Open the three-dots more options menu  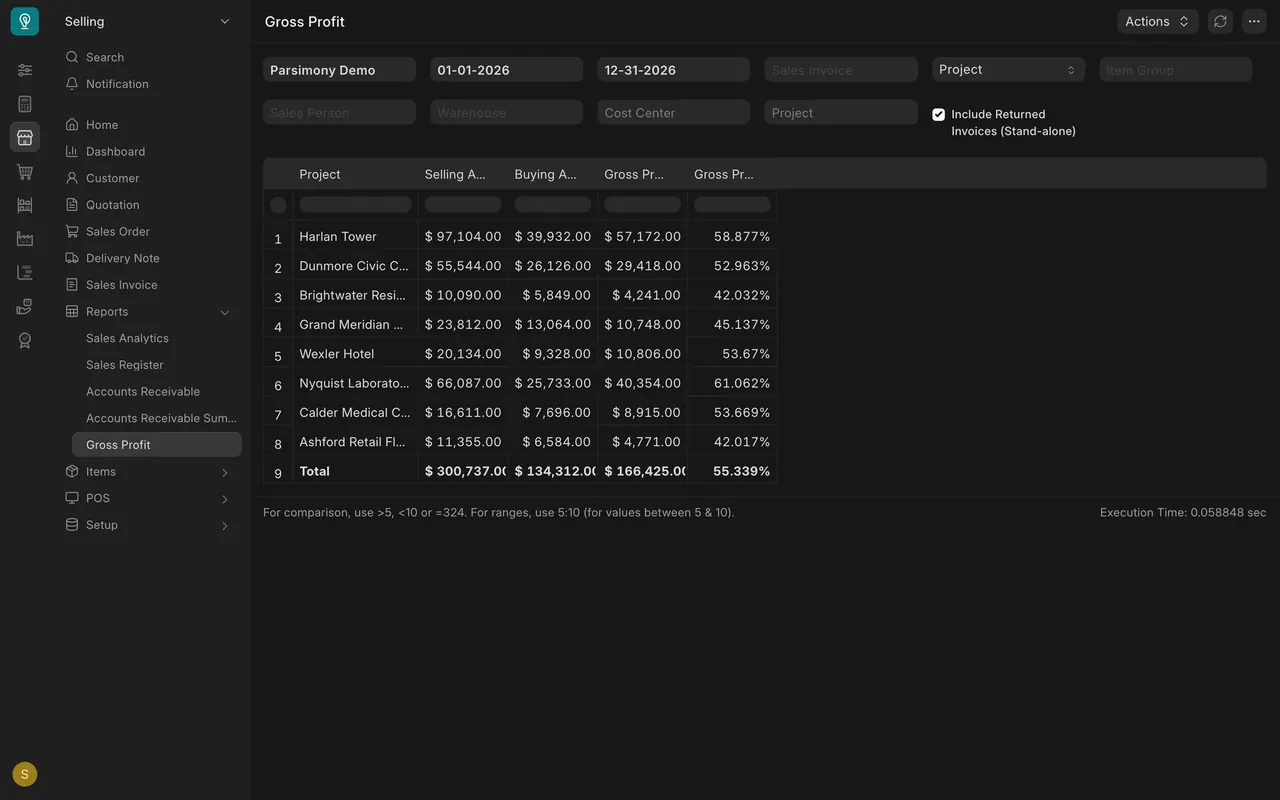pos(1254,21)
